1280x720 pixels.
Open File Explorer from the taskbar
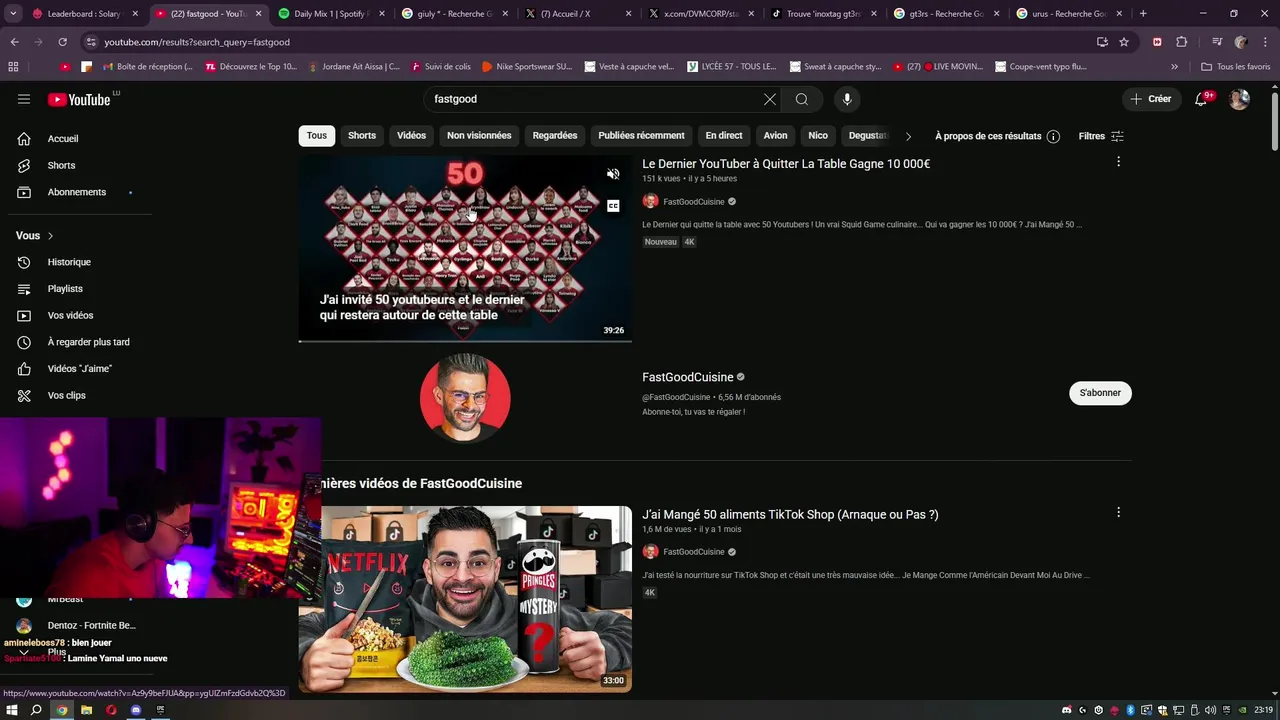click(86, 710)
